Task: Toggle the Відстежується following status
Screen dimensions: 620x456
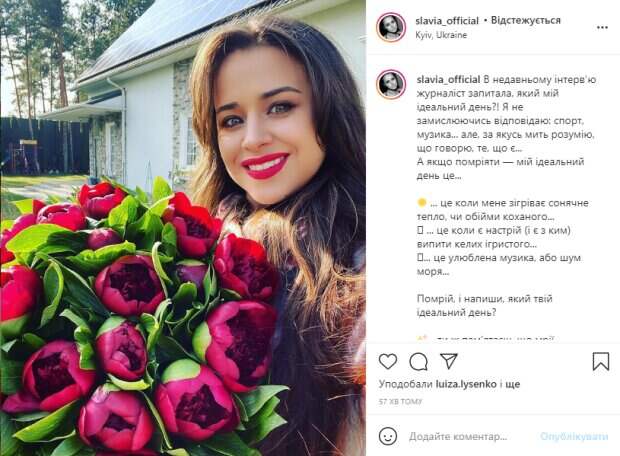Action: click(x=525, y=20)
